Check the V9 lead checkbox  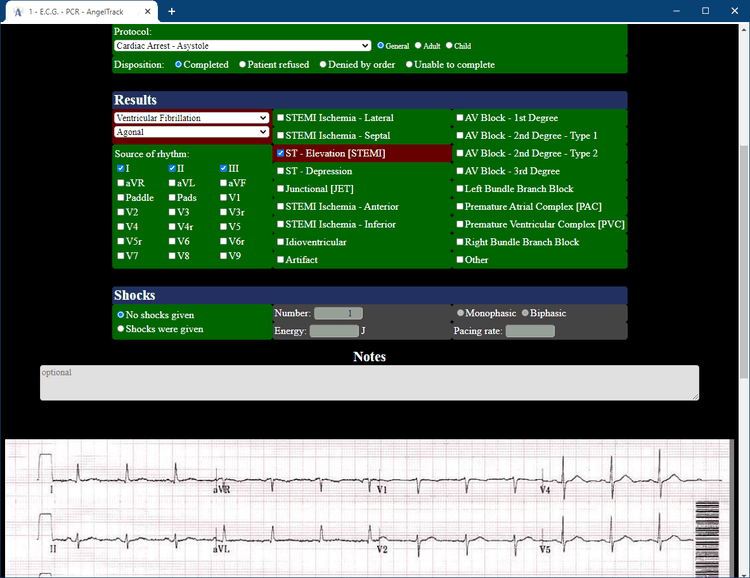click(x=223, y=256)
